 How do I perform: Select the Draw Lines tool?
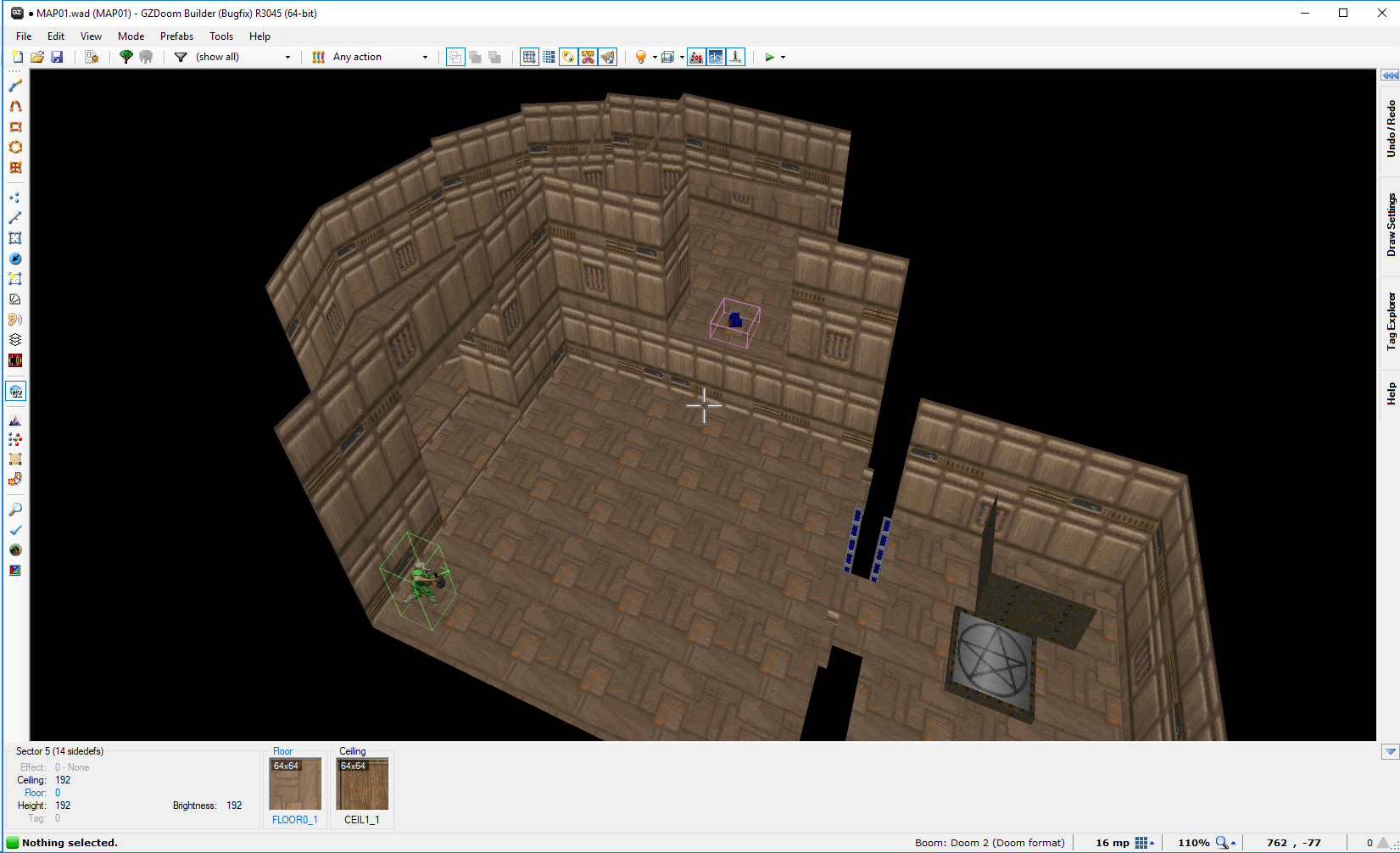(15, 86)
